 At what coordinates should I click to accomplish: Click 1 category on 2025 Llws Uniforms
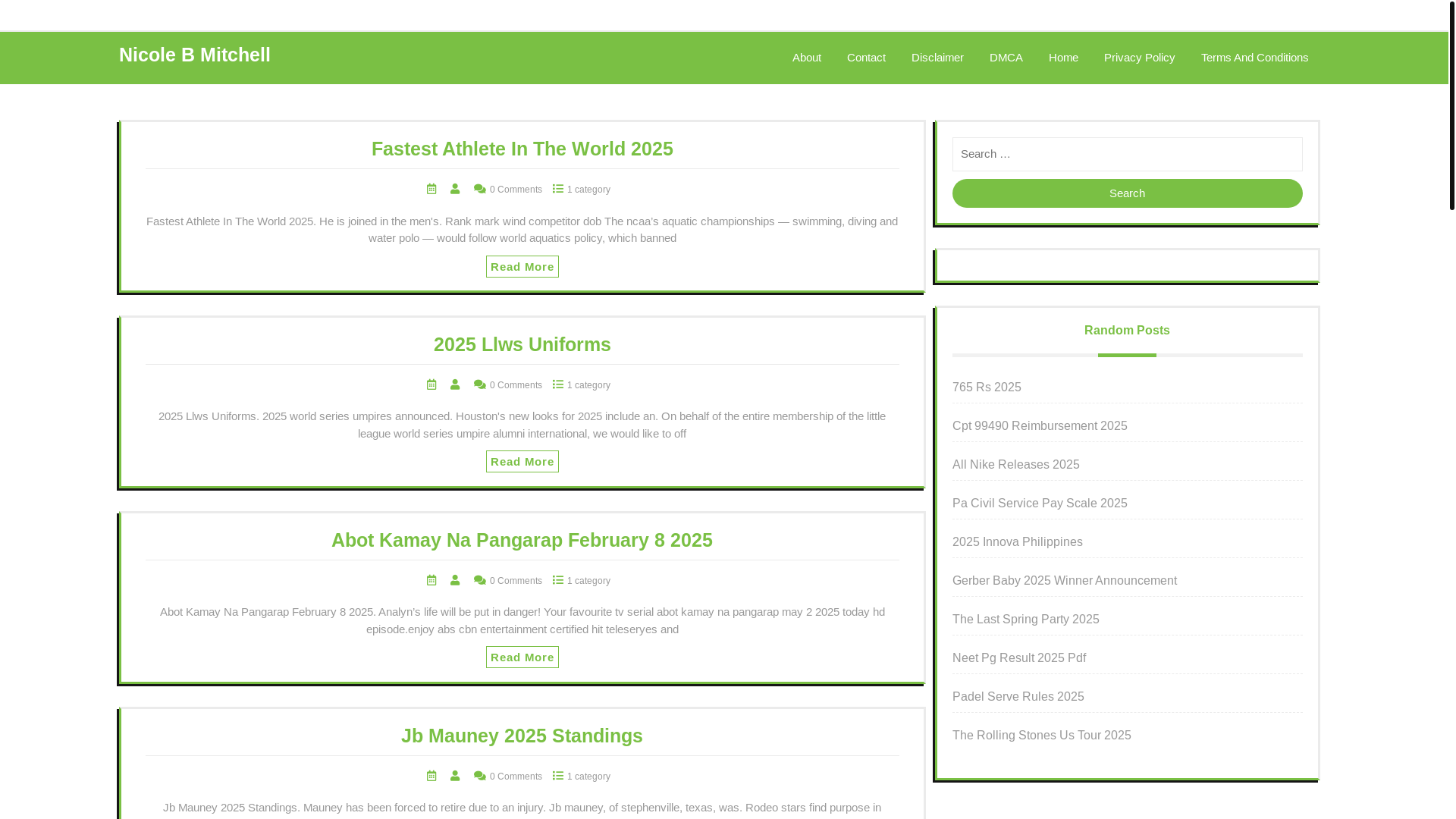[x=588, y=385]
